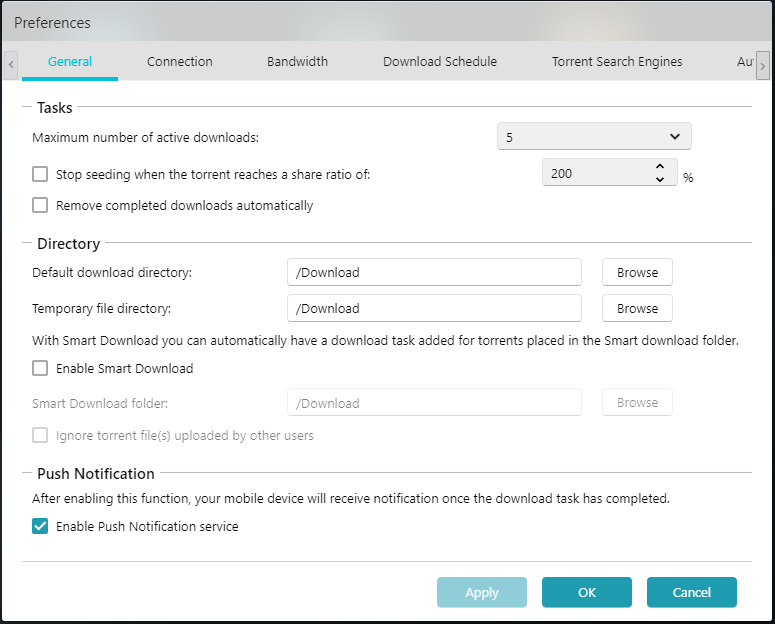Cancel the Preferences dialog
775x624 pixels.
[691, 592]
